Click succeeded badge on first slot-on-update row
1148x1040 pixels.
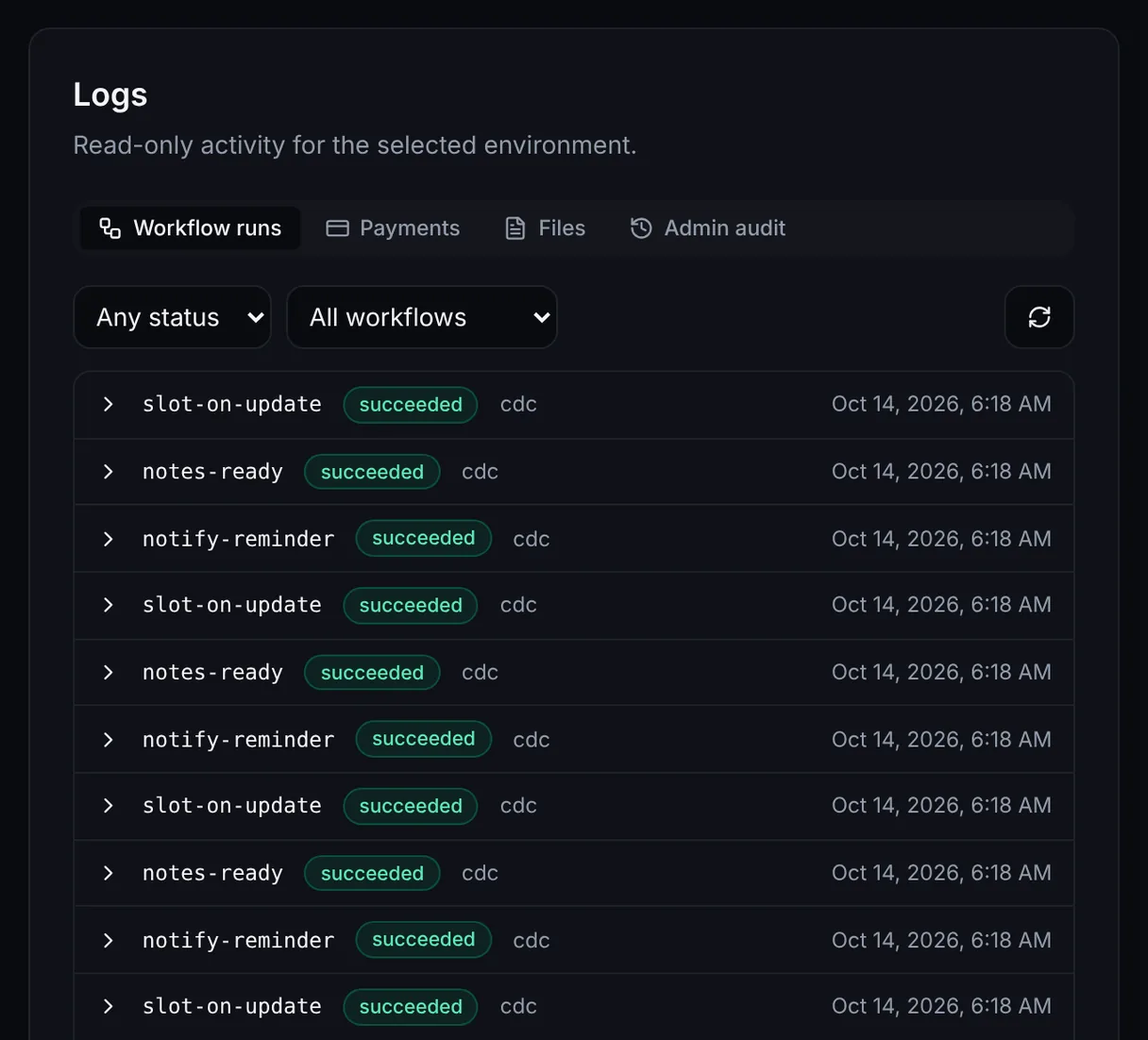point(411,405)
